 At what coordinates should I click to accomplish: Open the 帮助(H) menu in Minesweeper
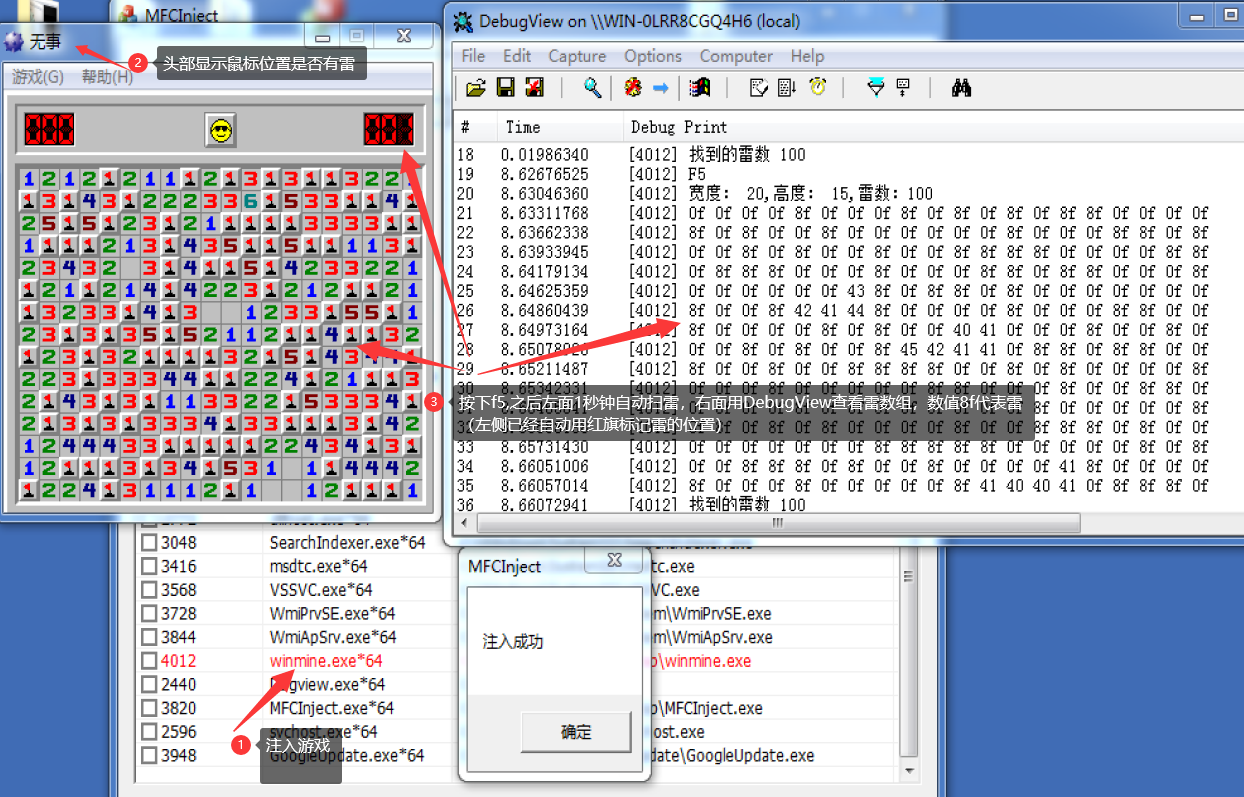click(x=107, y=77)
